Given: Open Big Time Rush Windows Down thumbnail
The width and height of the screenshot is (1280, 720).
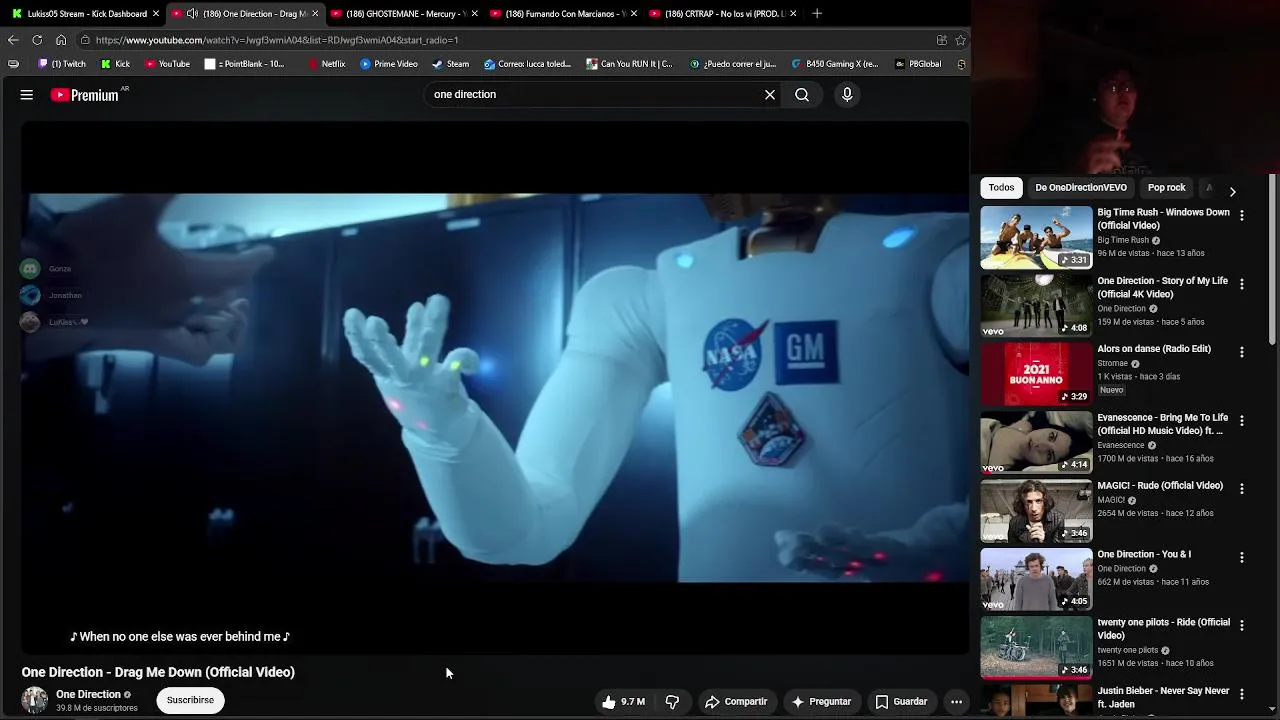Looking at the screenshot, I should pyautogui.click(x=1036, y=238).
